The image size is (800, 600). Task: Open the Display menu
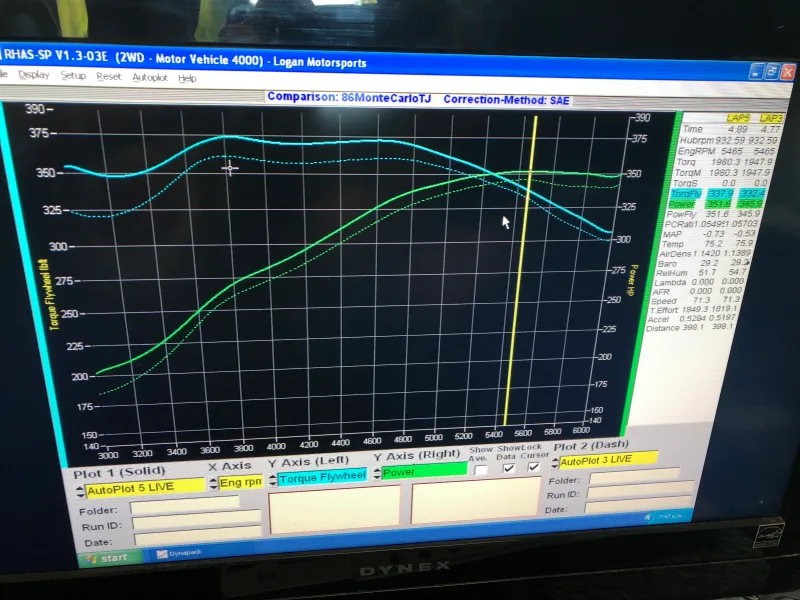point(33,76)
